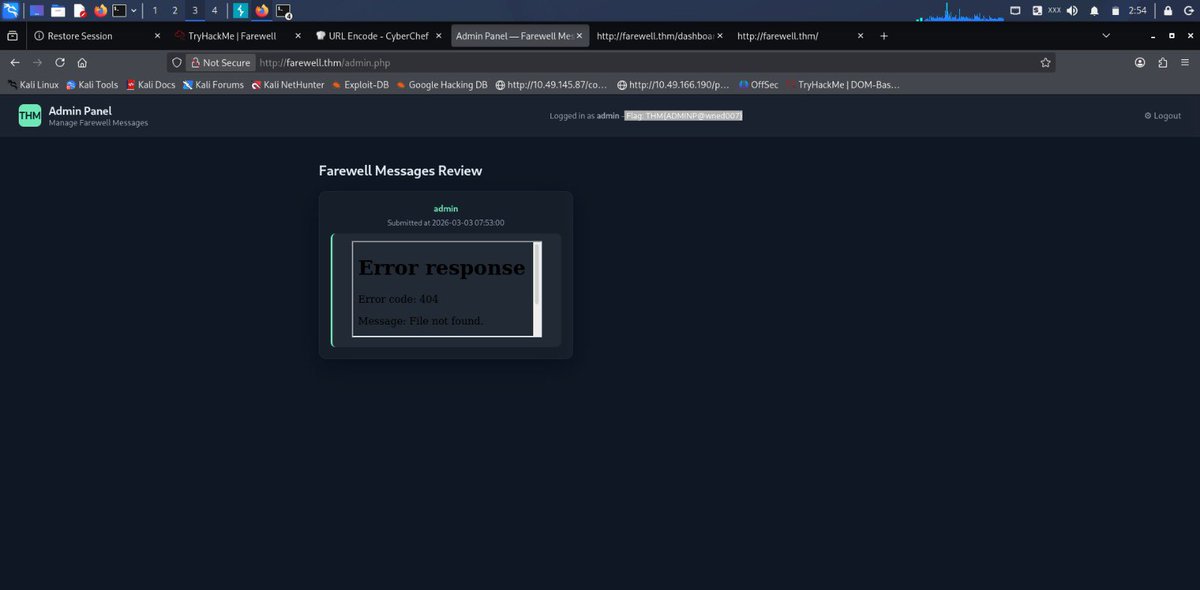The image size is (1200, 590).
Task: Open a new browser tab
Action: coord(884,35)
